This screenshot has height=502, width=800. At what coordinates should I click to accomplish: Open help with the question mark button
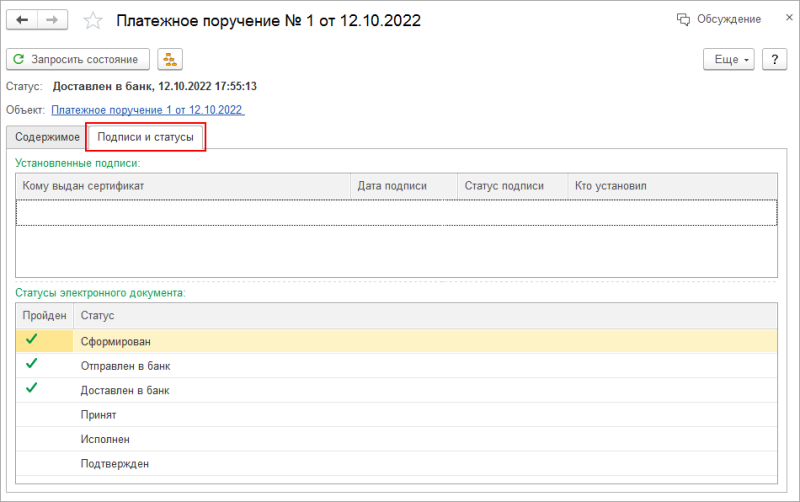point(774,60)
